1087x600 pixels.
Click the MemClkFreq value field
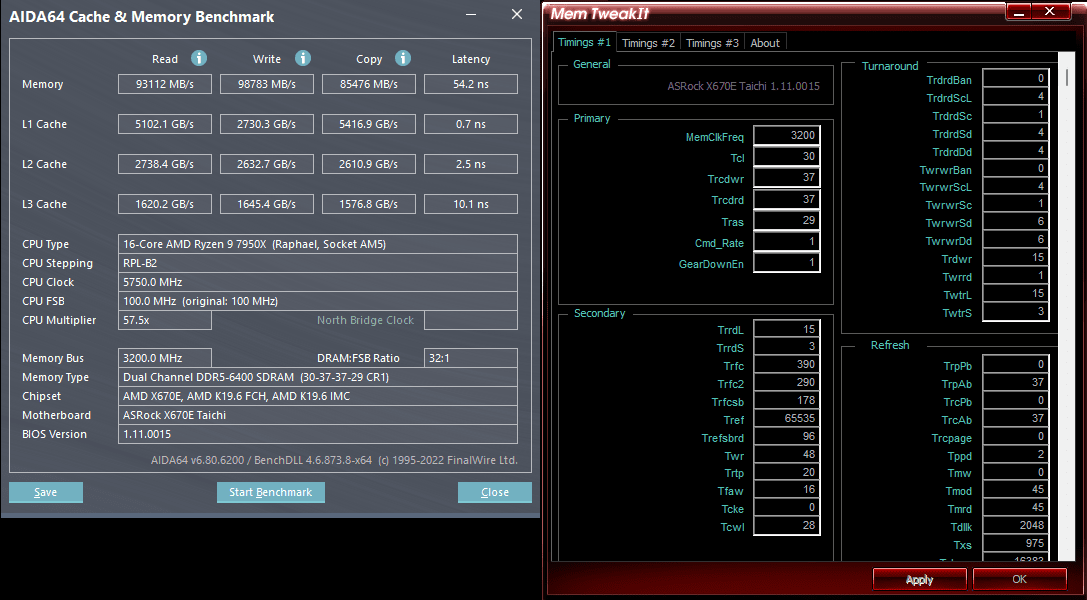coord(787,136)
